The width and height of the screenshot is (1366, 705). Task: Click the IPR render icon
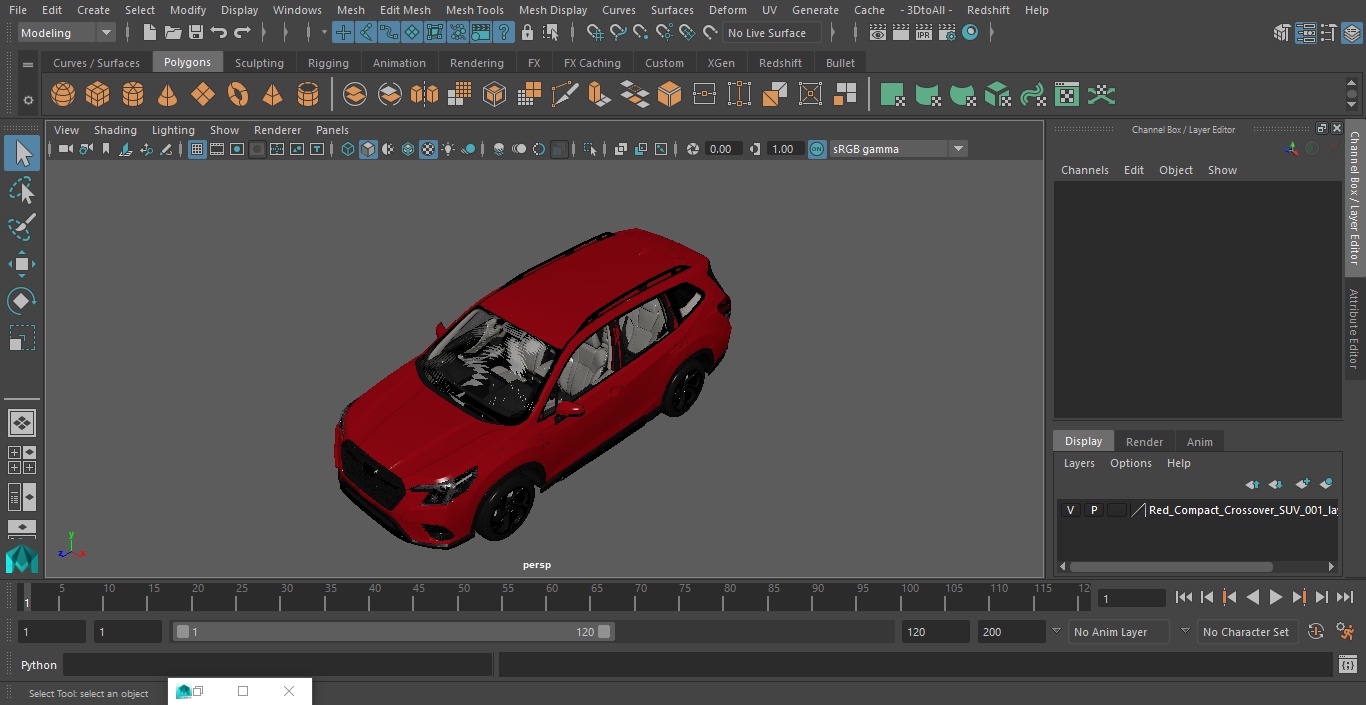(924, 33)
